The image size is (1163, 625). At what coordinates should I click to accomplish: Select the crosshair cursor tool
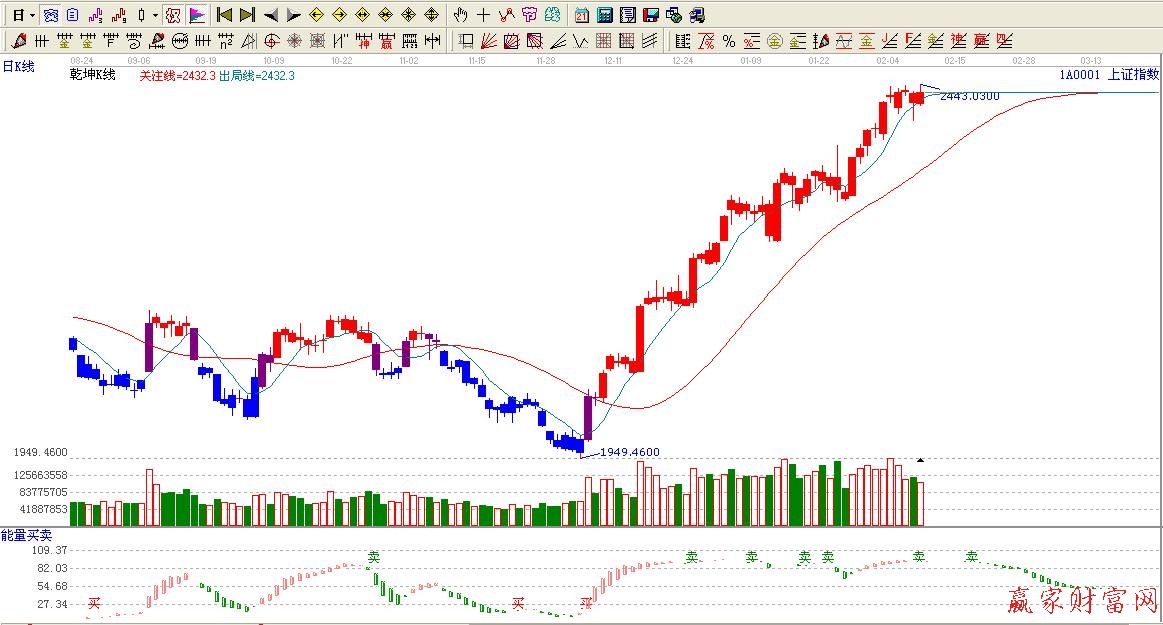(483, 15)
